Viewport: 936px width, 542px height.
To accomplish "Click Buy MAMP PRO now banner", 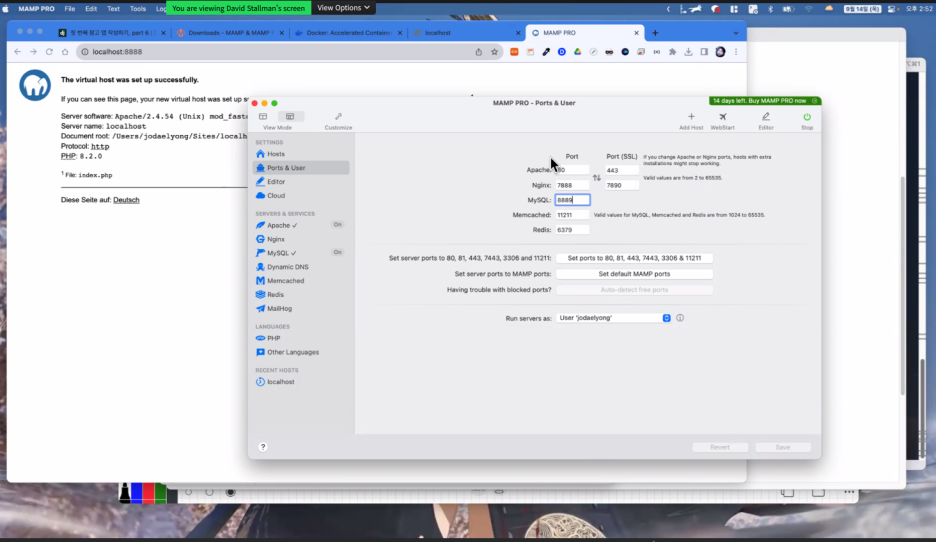I will click(765, 101).
